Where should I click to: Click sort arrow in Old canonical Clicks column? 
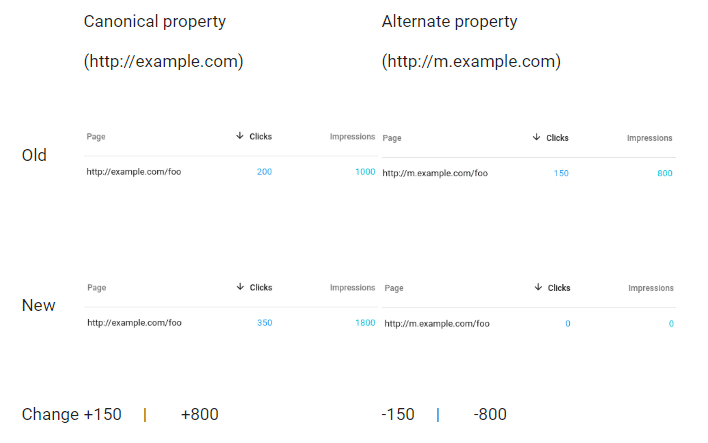click(240, 135)
